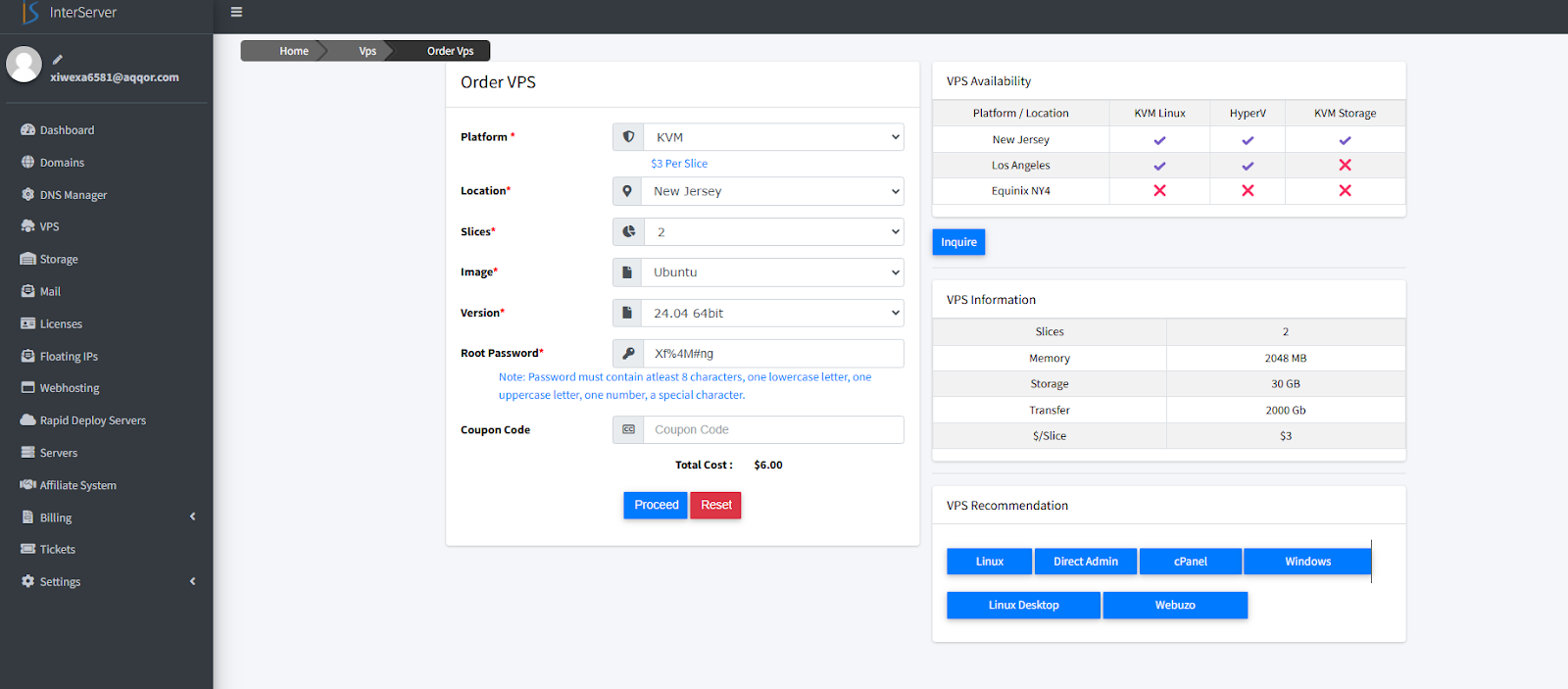Select Webuzo recommendation button
Screen dimensions: 1568x689
pyautogui.click(x=1175, y=605)
